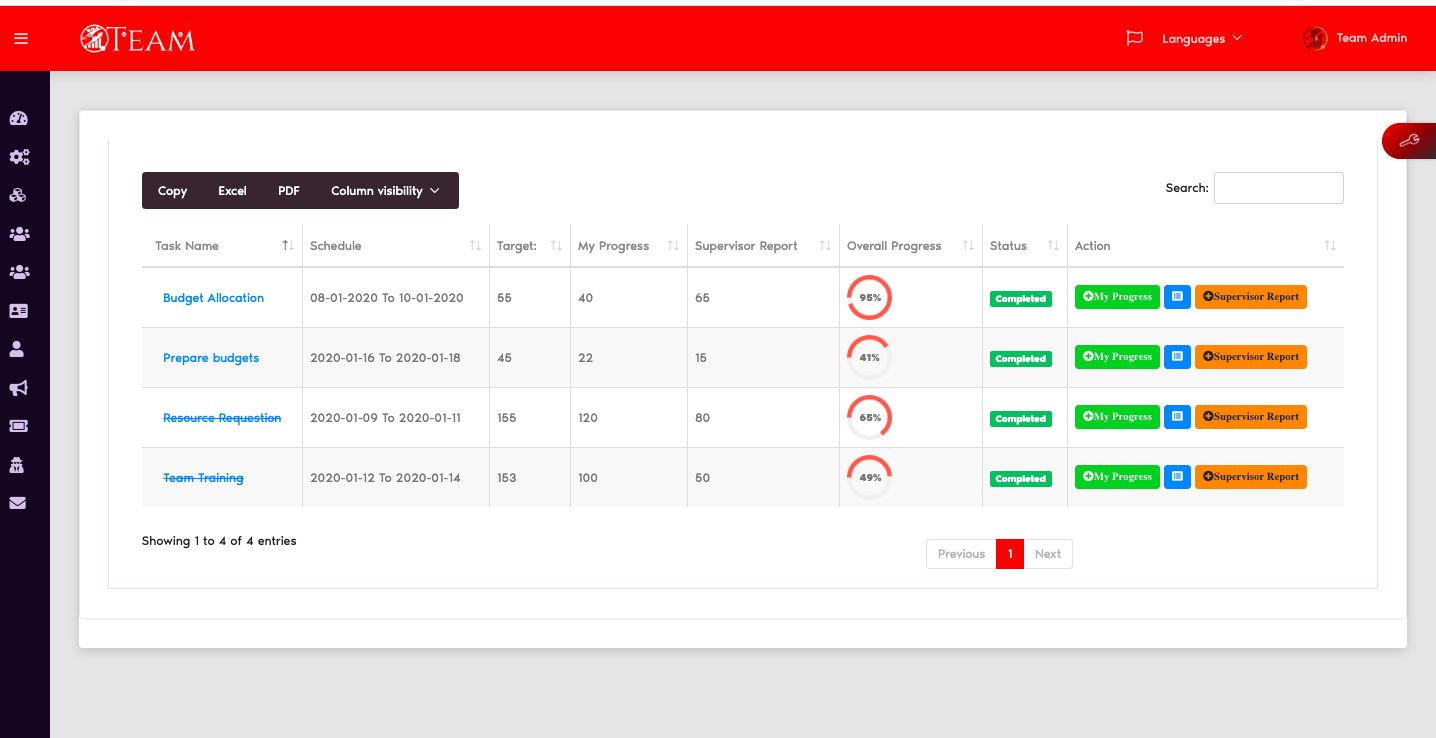Open the red wrench settings tab
The height and width of the screenshot is (738, 1436).
pyautogui.click(x=1409, y=141)
